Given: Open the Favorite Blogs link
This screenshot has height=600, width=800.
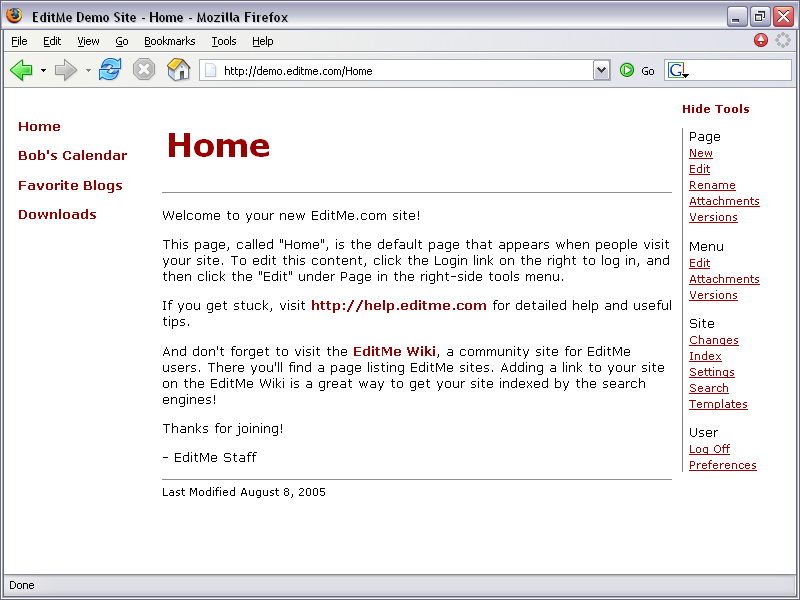Looking at the screenshot, I should point(70,186).
